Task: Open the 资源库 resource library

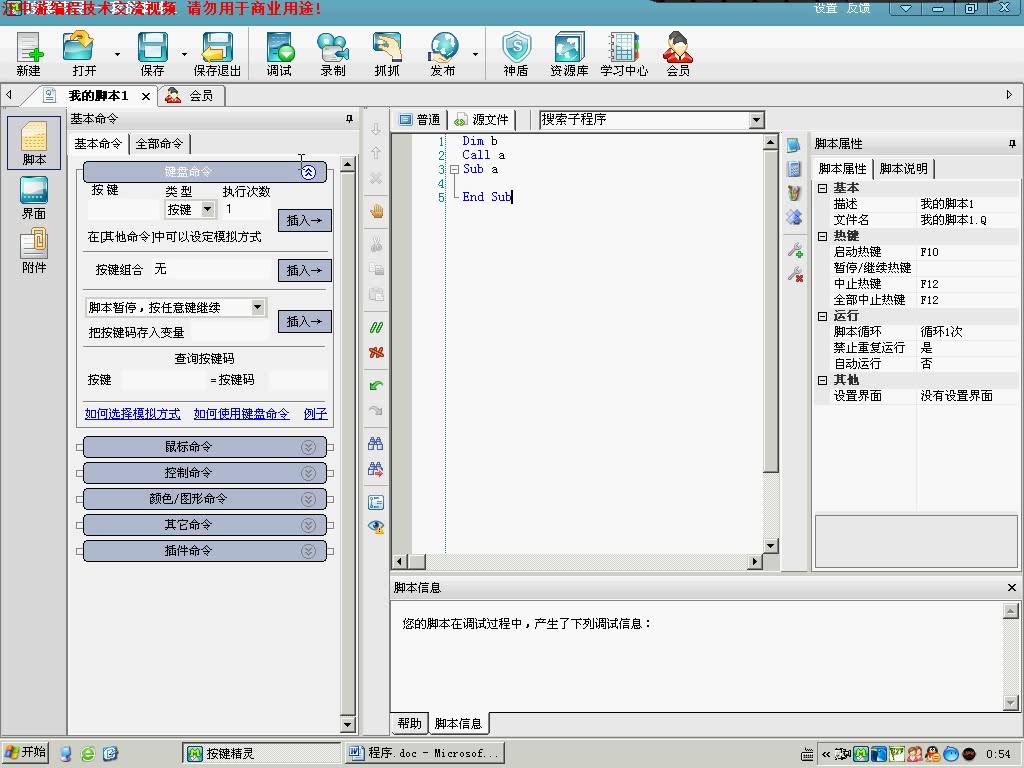Action: coord(568,52)
